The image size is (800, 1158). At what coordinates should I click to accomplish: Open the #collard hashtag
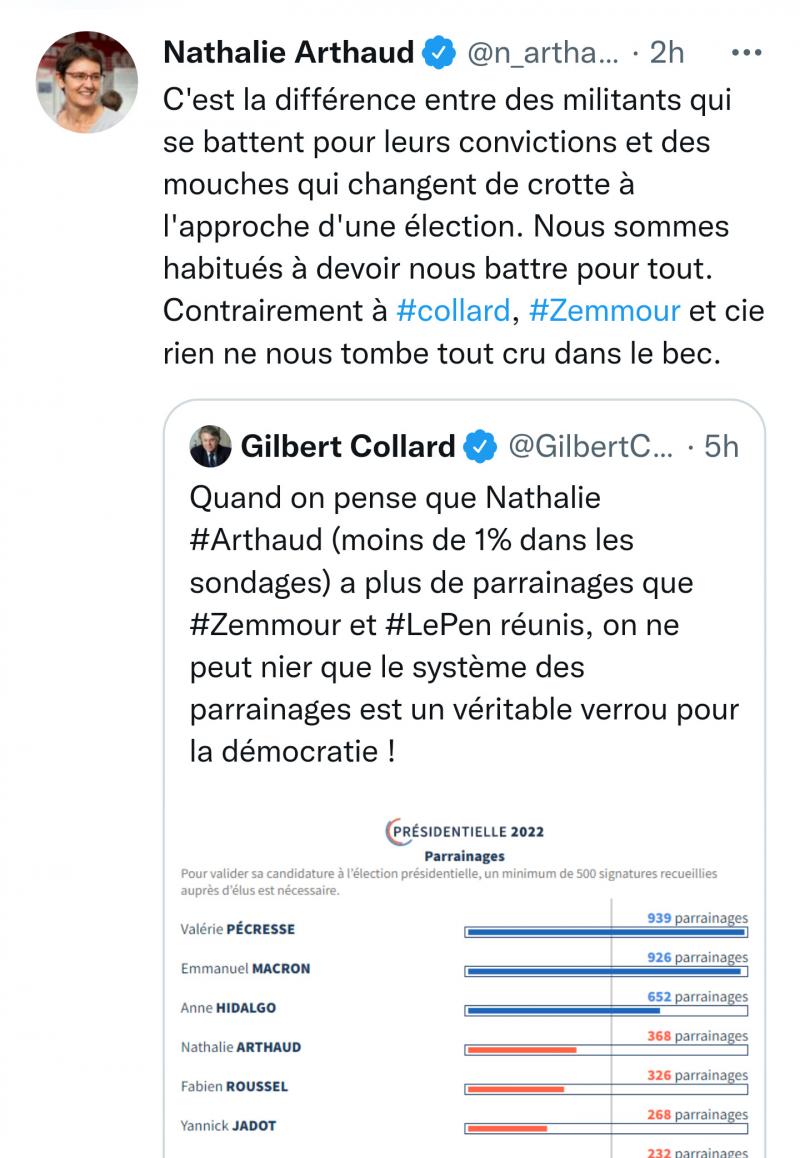pos(453,310)
